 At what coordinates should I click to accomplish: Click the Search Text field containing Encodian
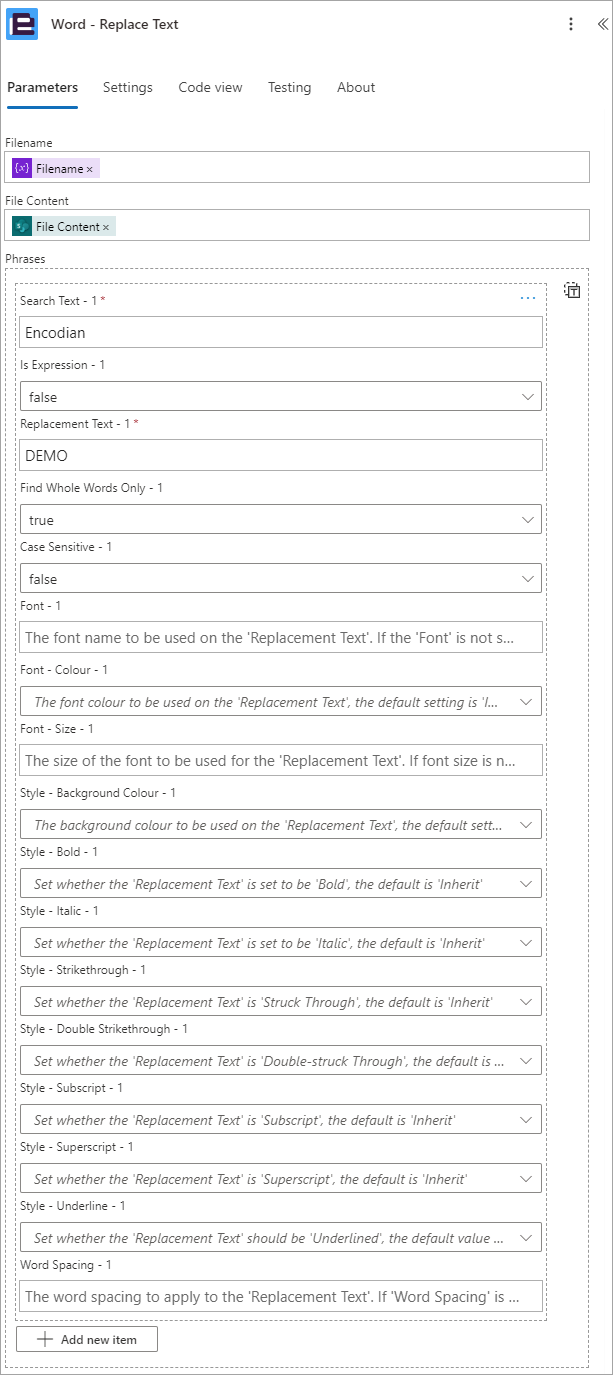pos(281,332)
